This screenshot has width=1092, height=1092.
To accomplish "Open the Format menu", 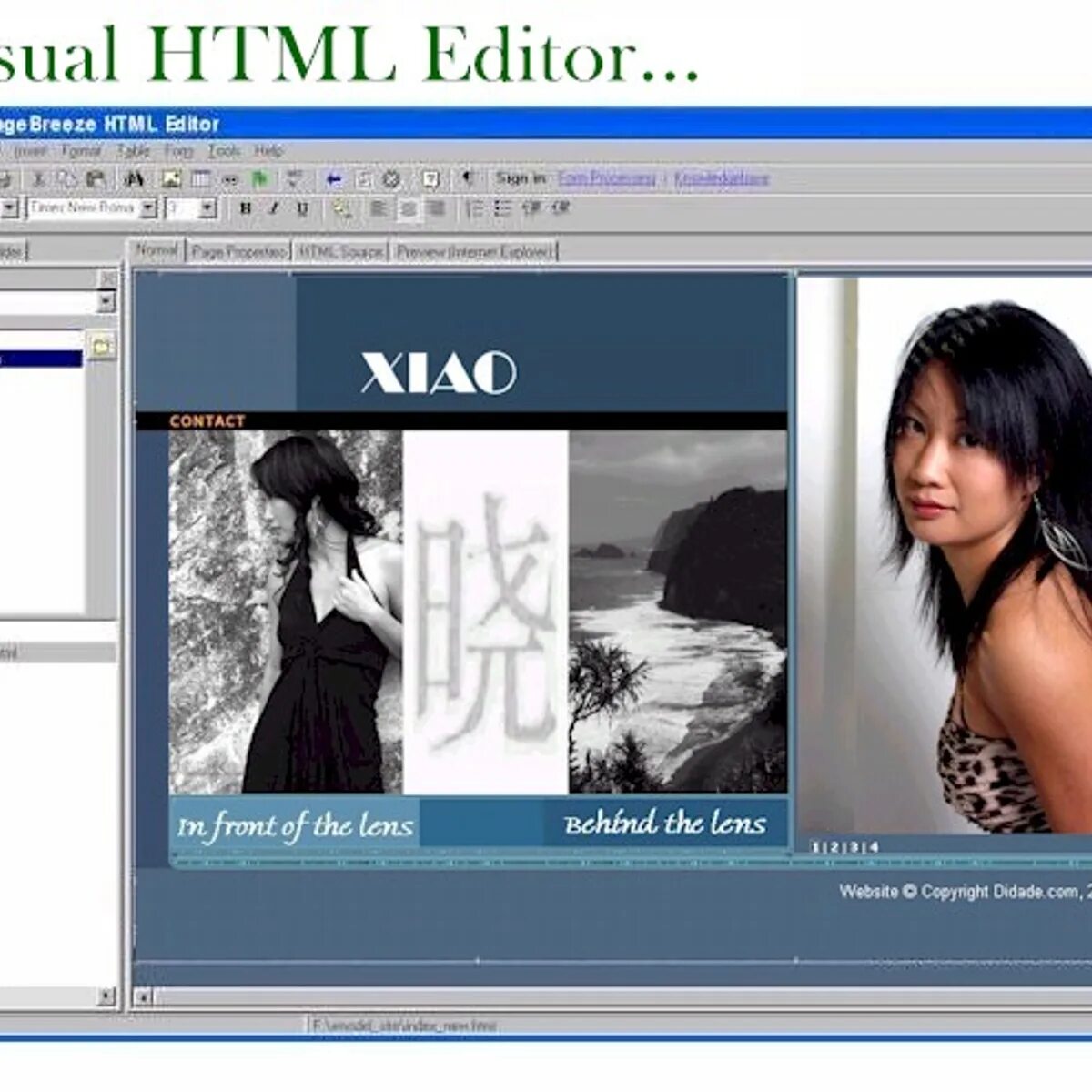I will [81, 151].
